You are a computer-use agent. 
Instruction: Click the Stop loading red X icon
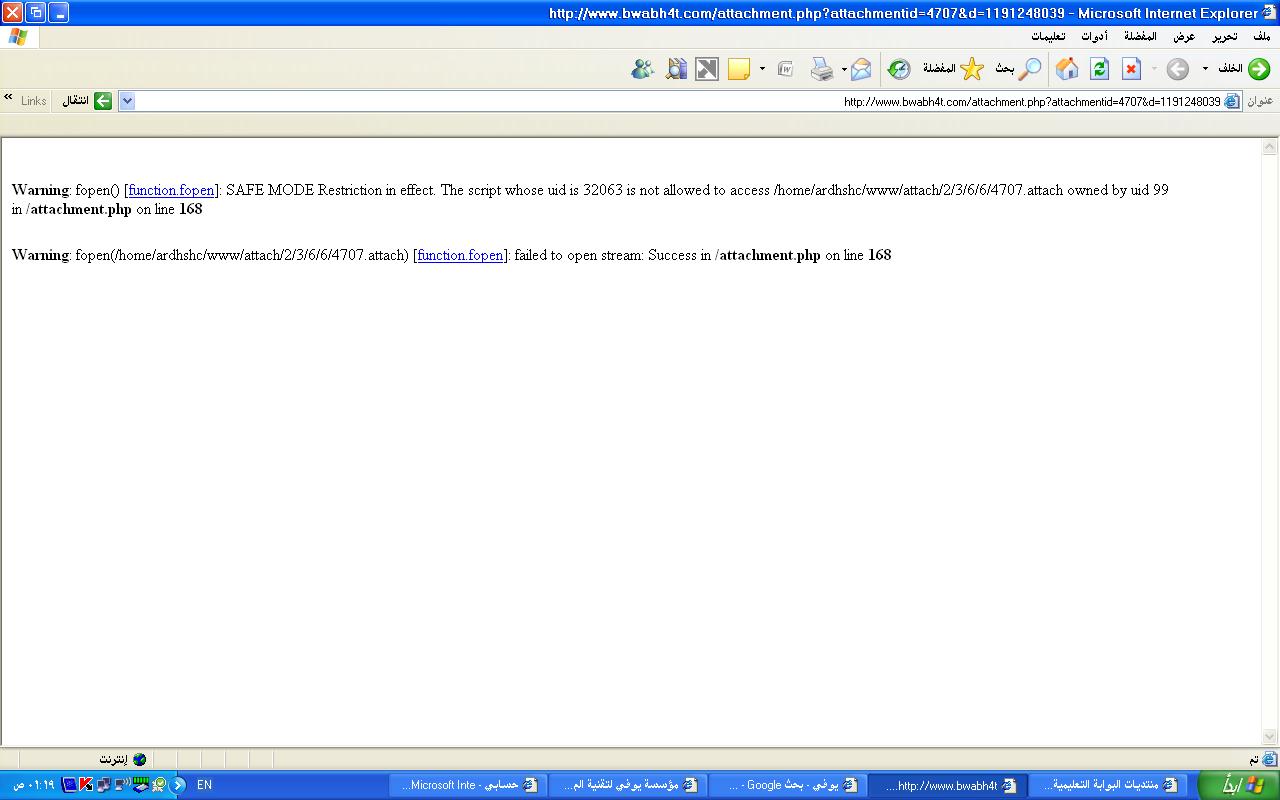1131,69
